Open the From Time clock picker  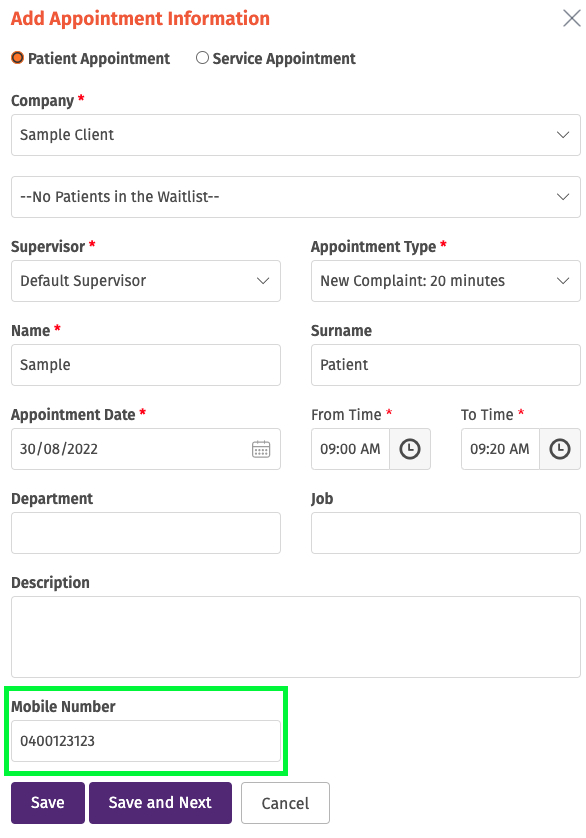(410, 449)
